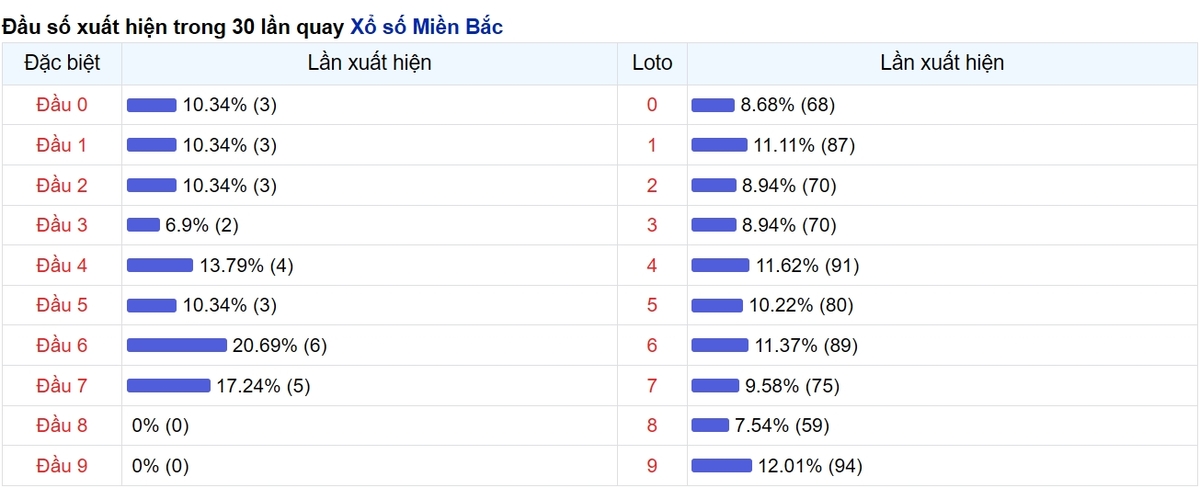
Task: Select the Đầu 6 row label
Action: click(x=62, y=345)
